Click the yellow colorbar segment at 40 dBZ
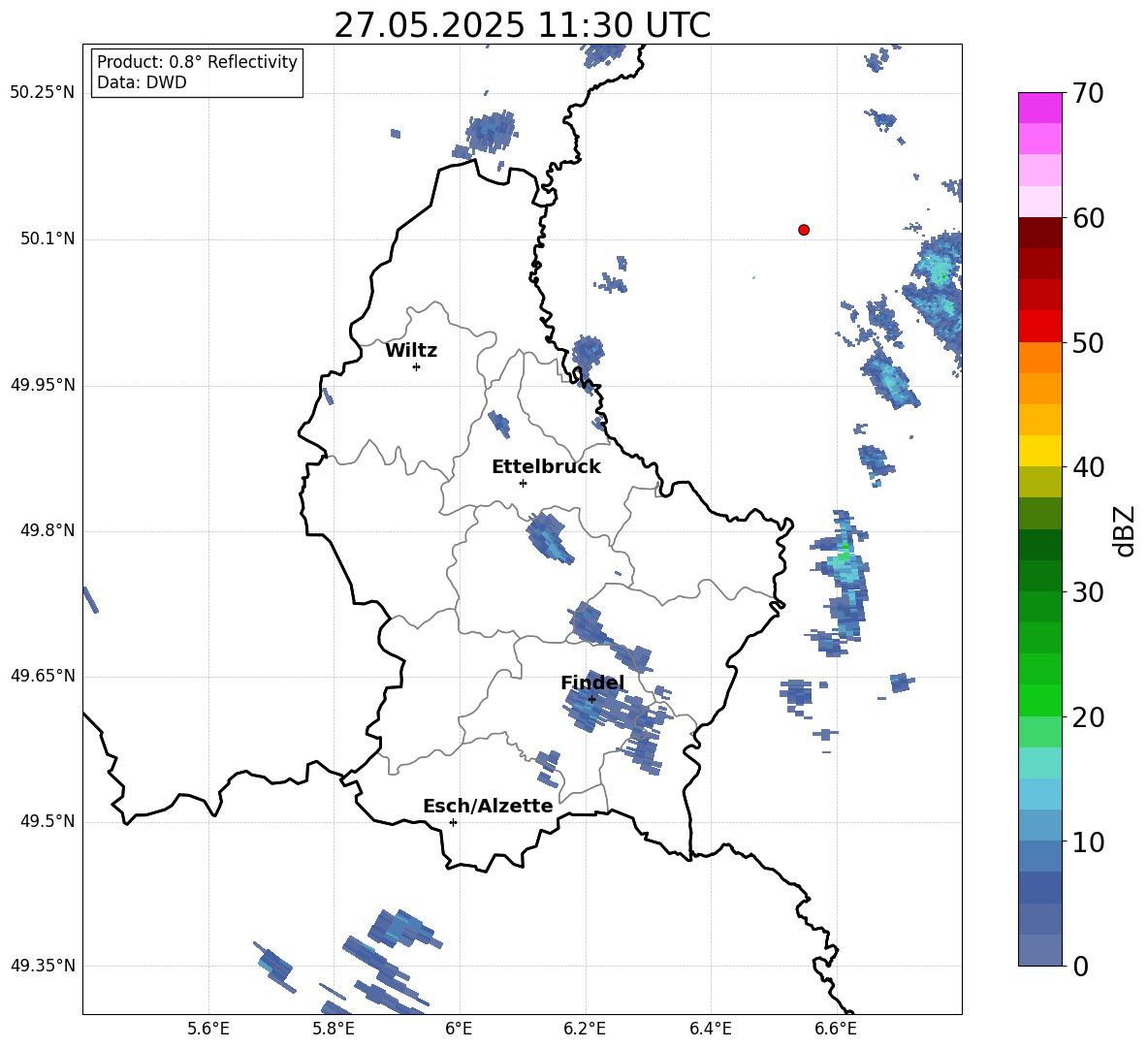Screen dimensions: 1148x1048 click(x=1040, y=451)
